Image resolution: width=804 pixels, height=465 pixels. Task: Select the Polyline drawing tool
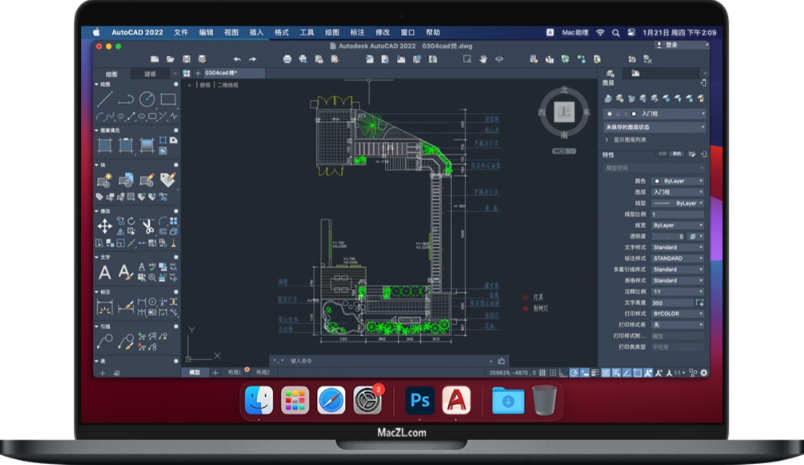pos(126,99)
